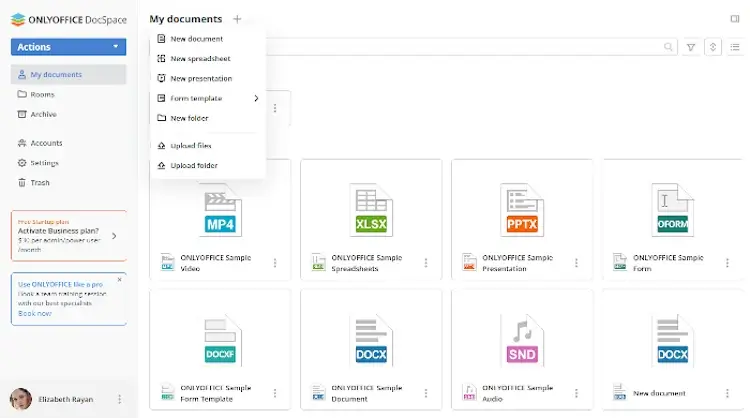Image resolution: width=750 pixels, height=418 pixels.
Task: Open options for ONLYOFFICE Sample Document
Action: pos(426,393)
